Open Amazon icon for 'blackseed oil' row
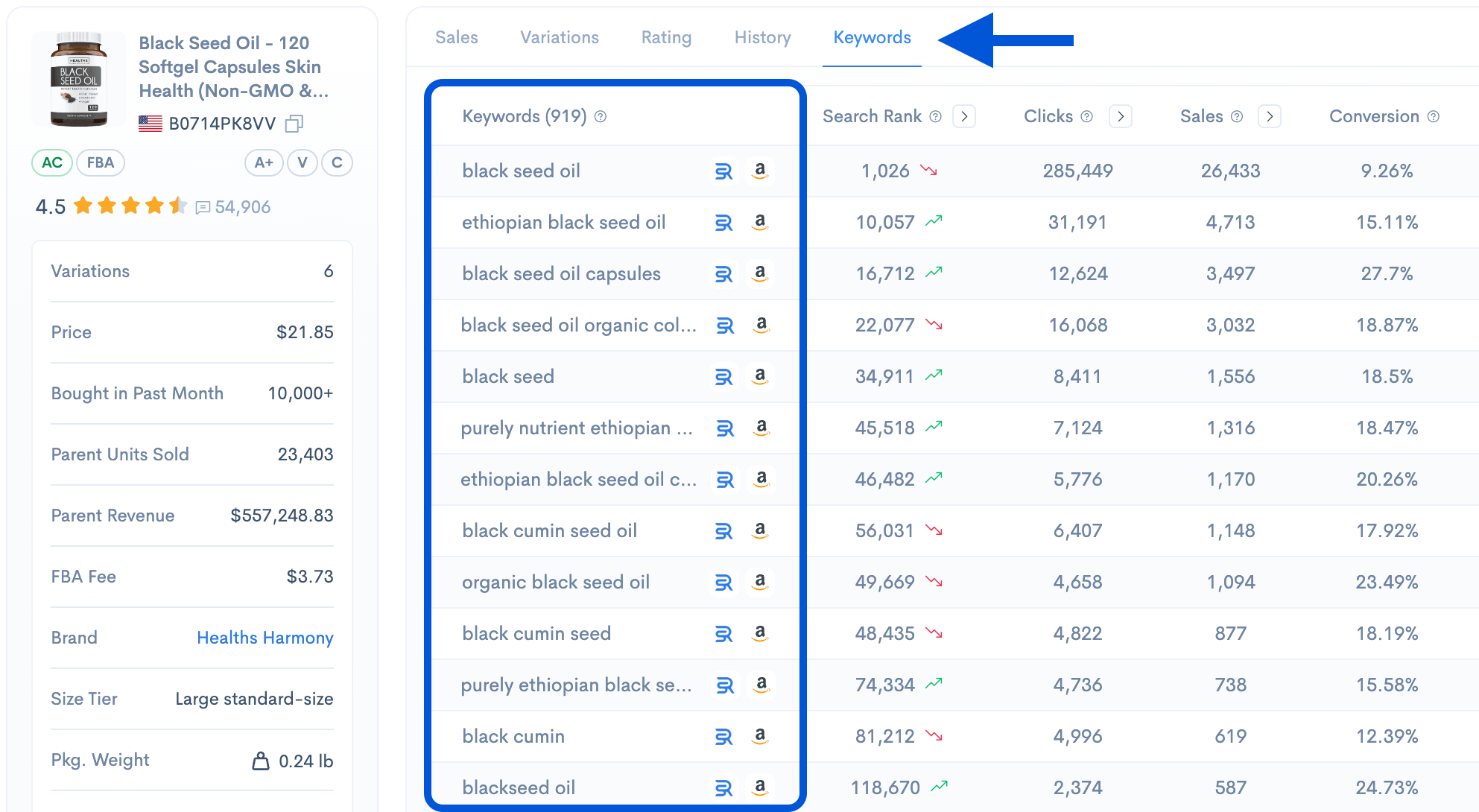 coord(759,787)
